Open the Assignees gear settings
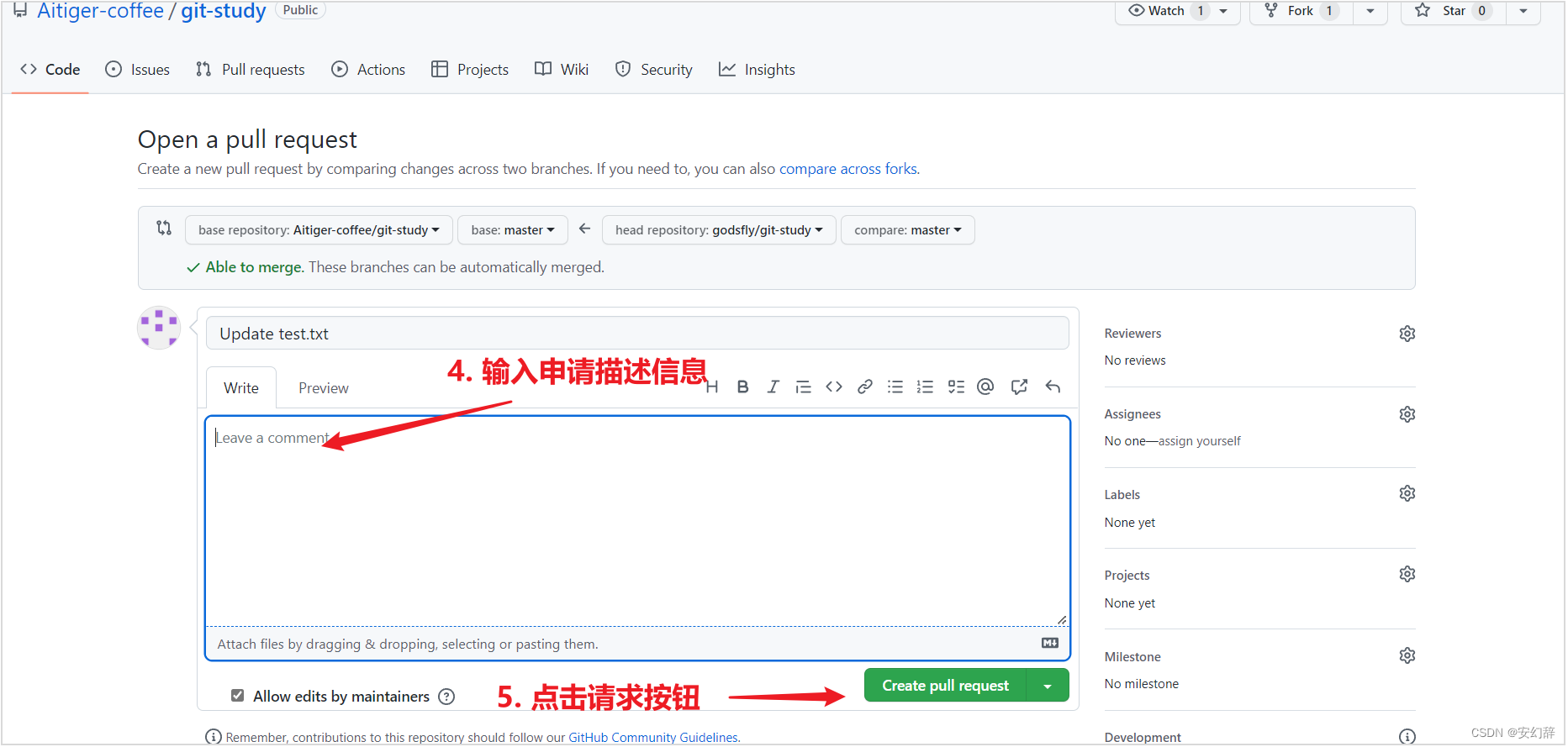 click(1407, 414)
